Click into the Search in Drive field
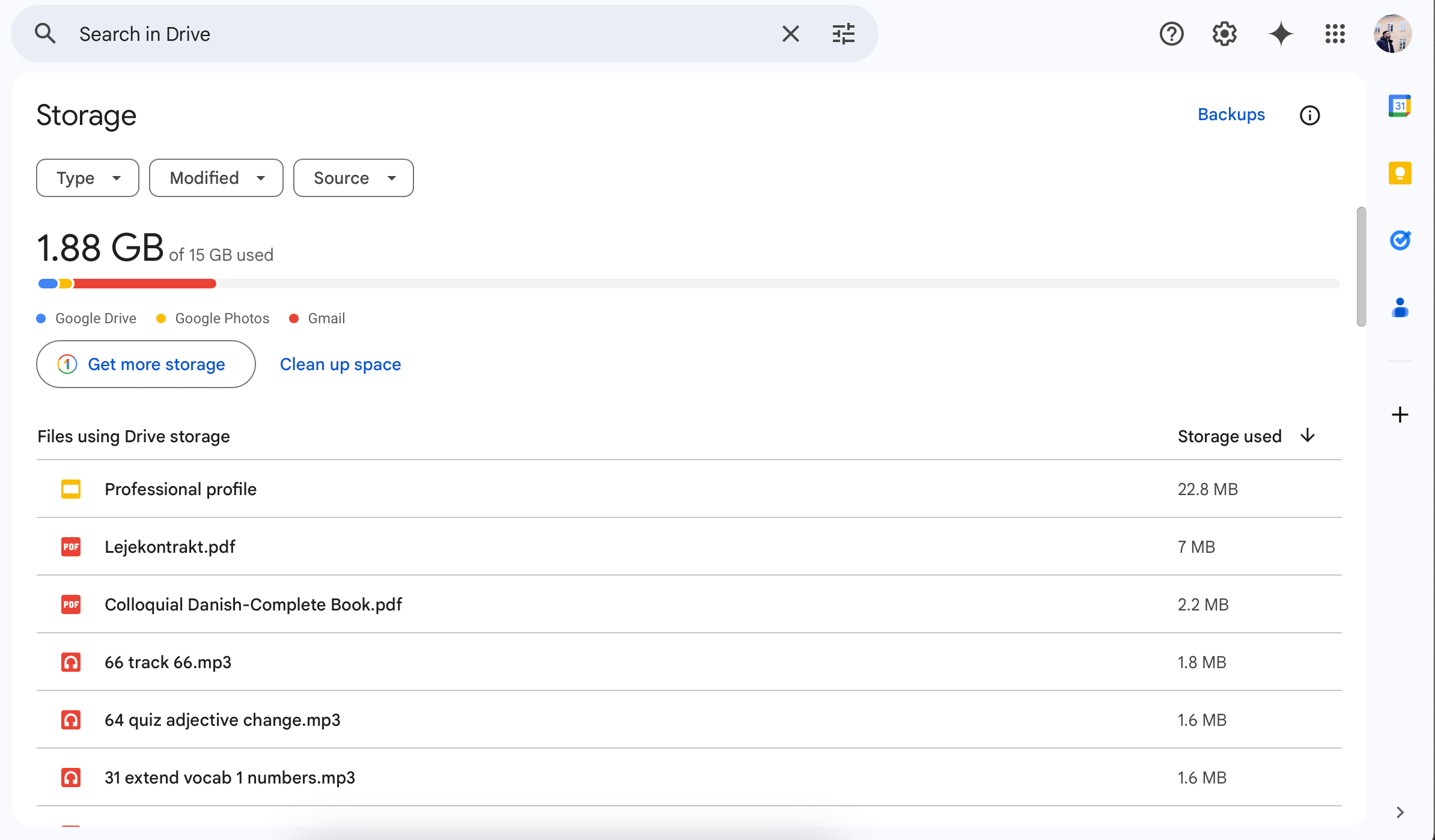 pos(421,34)
